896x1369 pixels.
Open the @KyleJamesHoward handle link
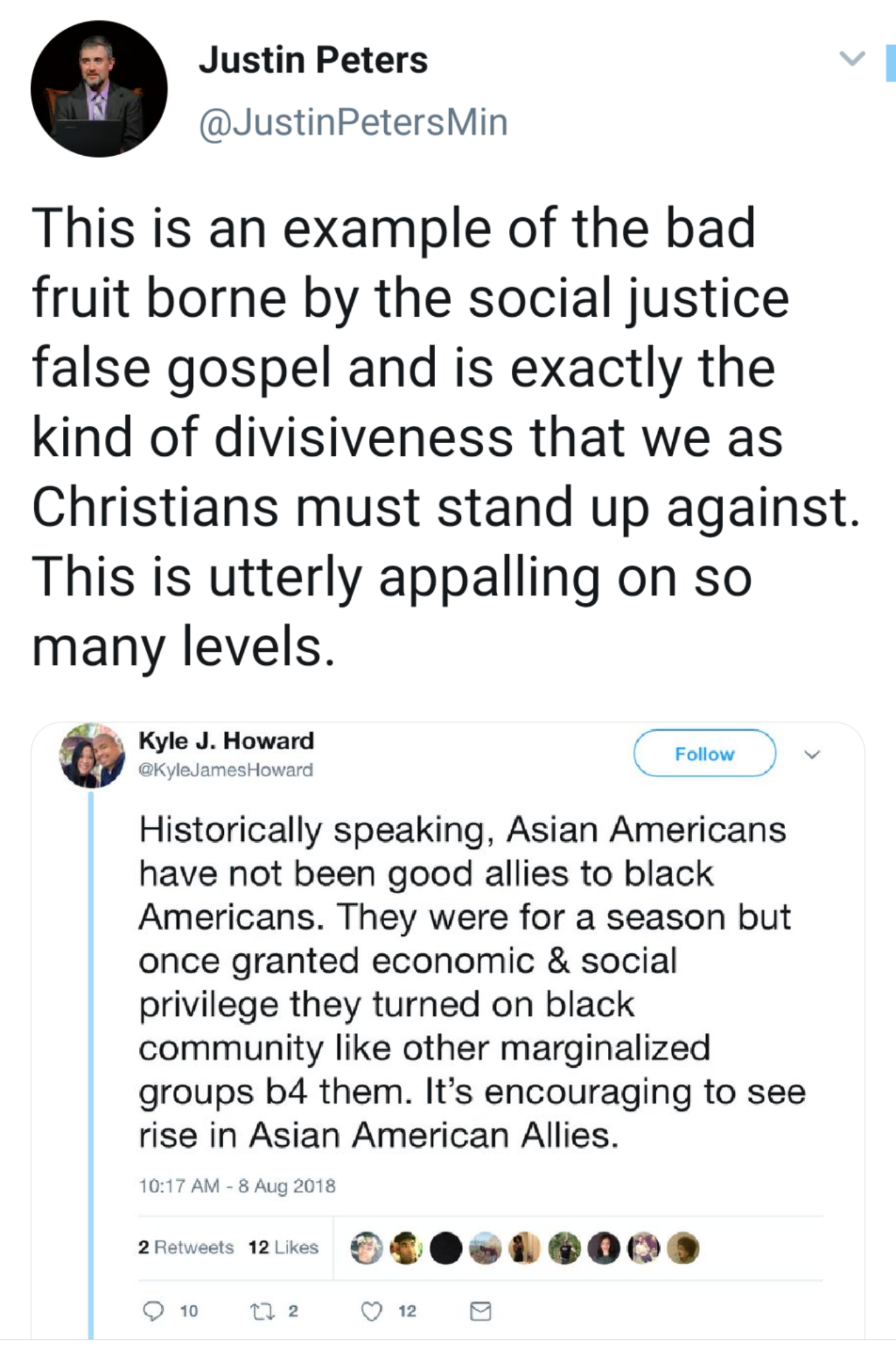[x=225, y=770]
